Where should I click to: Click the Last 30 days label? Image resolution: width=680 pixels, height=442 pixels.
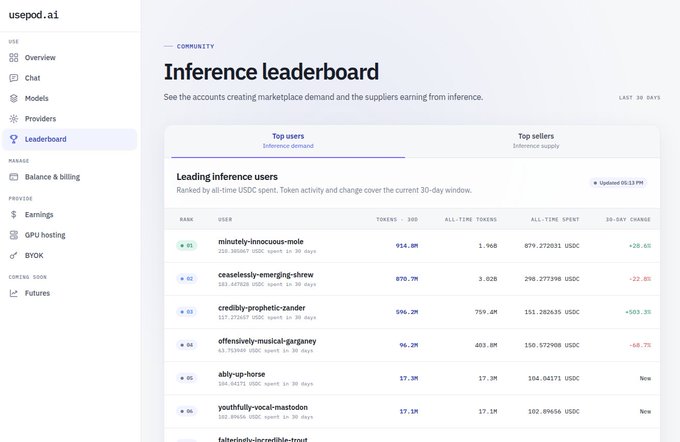(640, 98)
